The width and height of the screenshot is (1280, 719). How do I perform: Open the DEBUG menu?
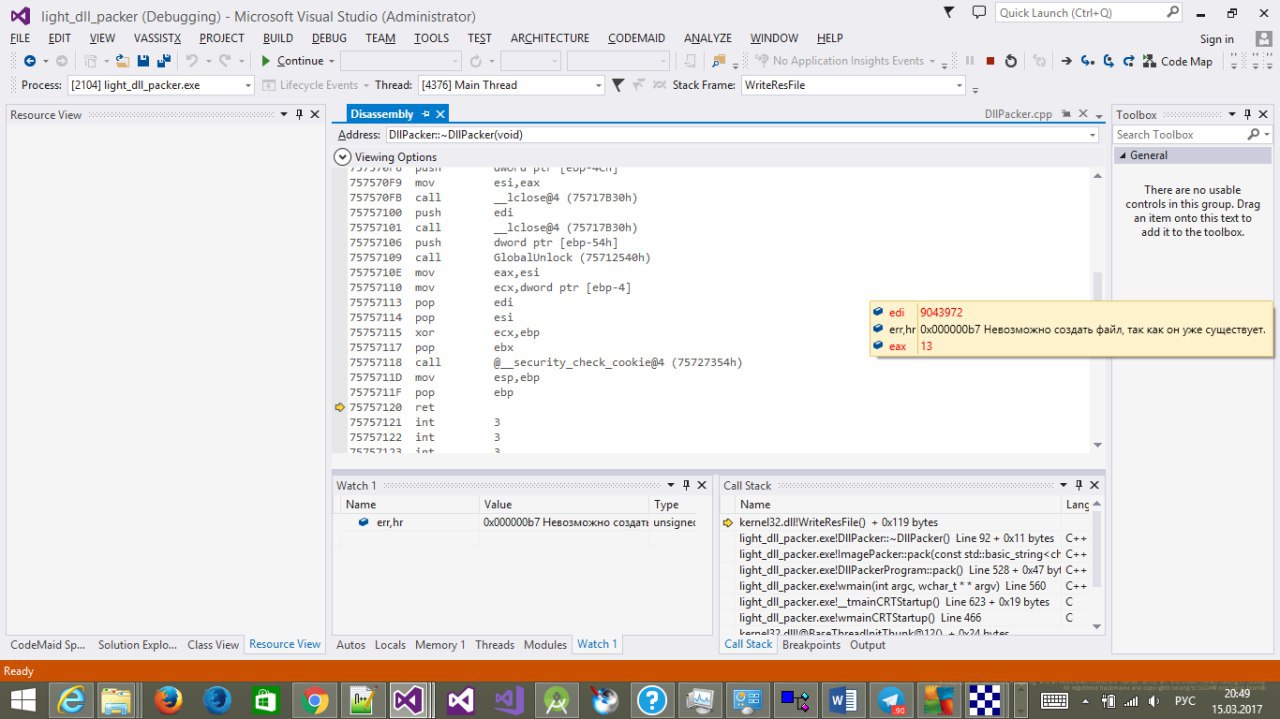point(329,38)
